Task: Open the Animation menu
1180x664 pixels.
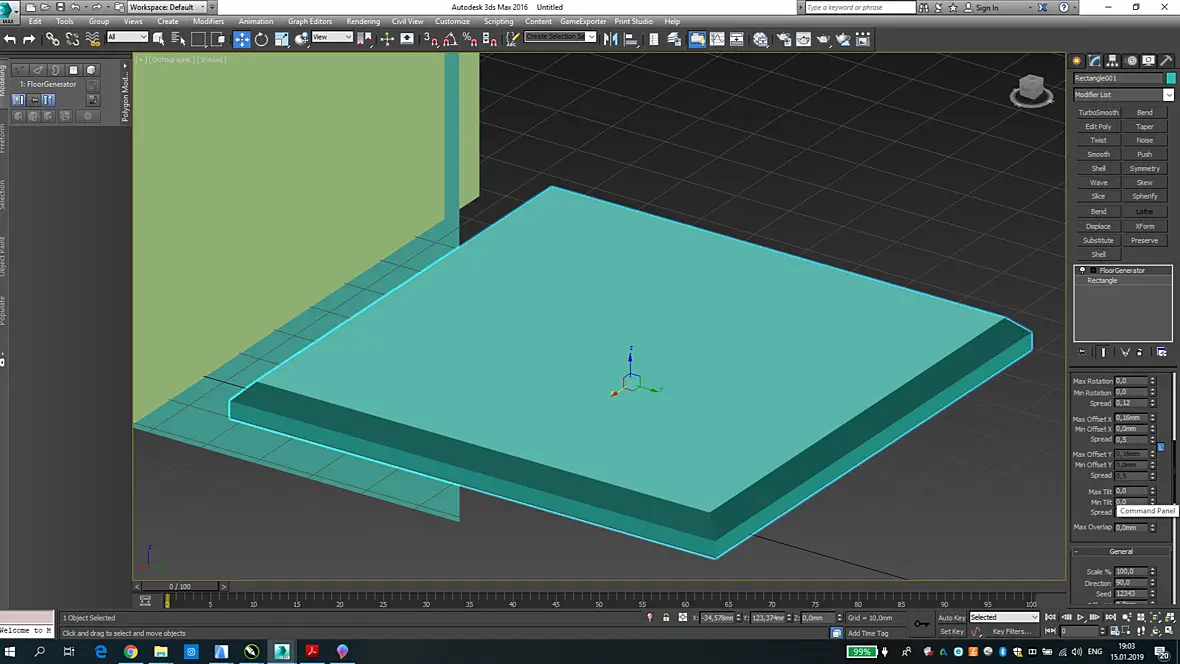Action: 256,22
